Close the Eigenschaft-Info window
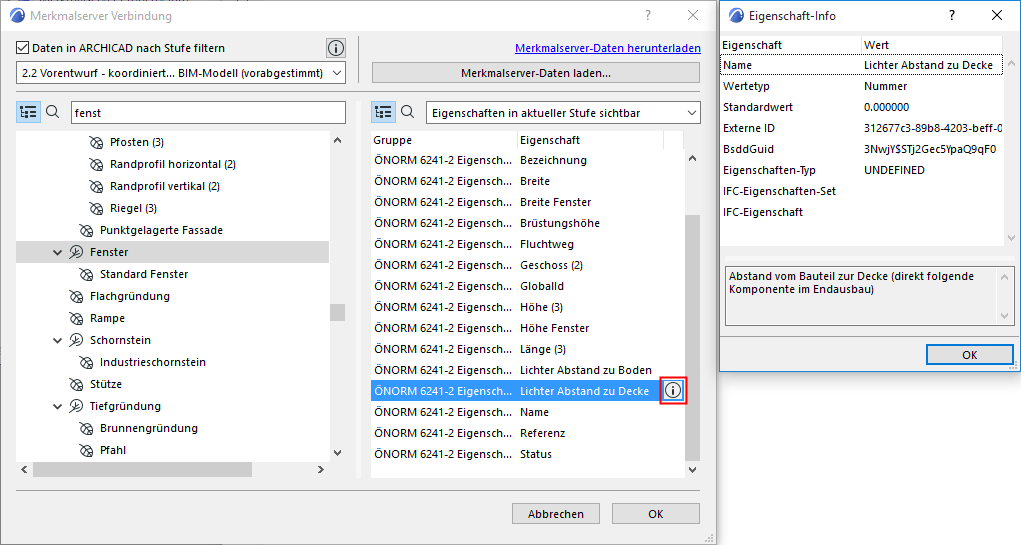 997,16
